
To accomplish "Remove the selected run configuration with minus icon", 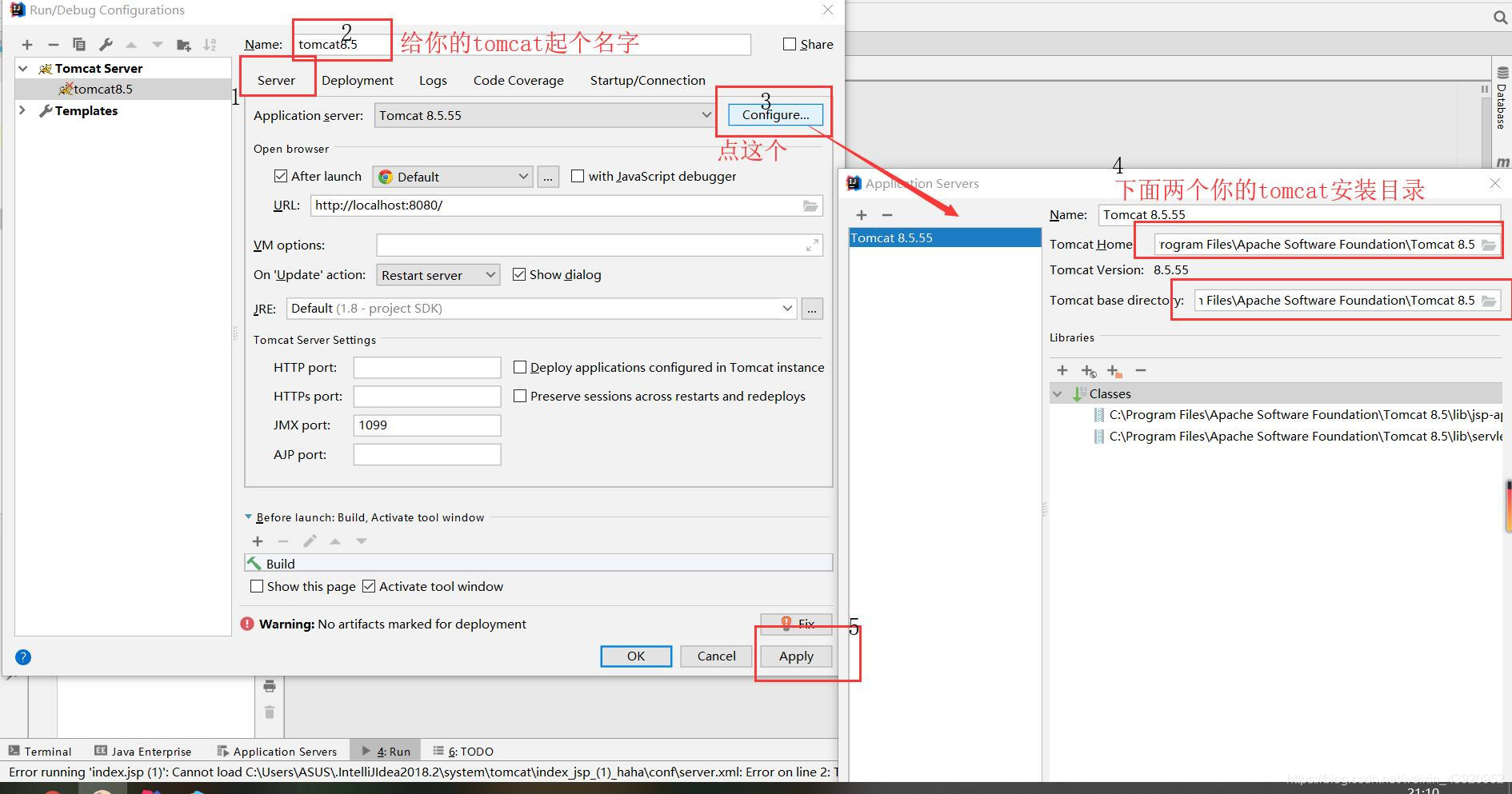I will 54,45.
